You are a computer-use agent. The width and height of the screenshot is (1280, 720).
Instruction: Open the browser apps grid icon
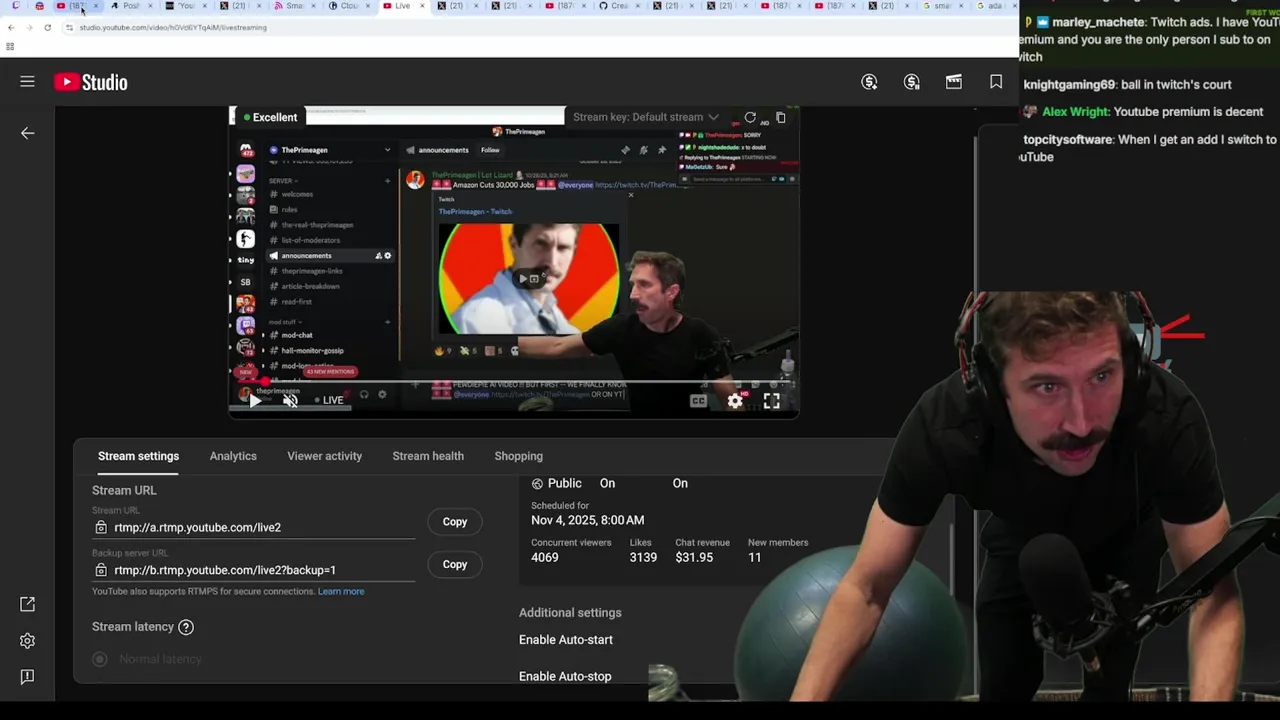pos(10,46)
